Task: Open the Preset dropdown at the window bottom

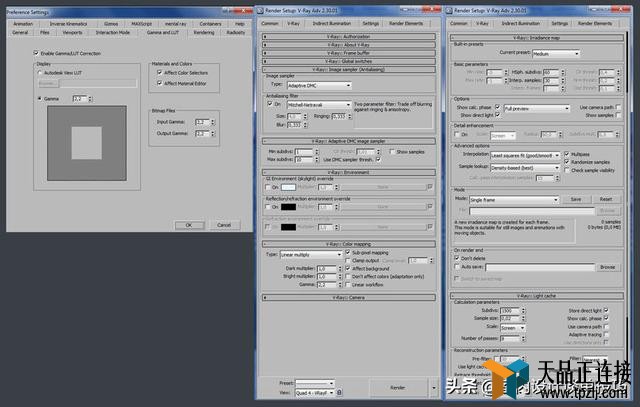Action: point(315,383)
